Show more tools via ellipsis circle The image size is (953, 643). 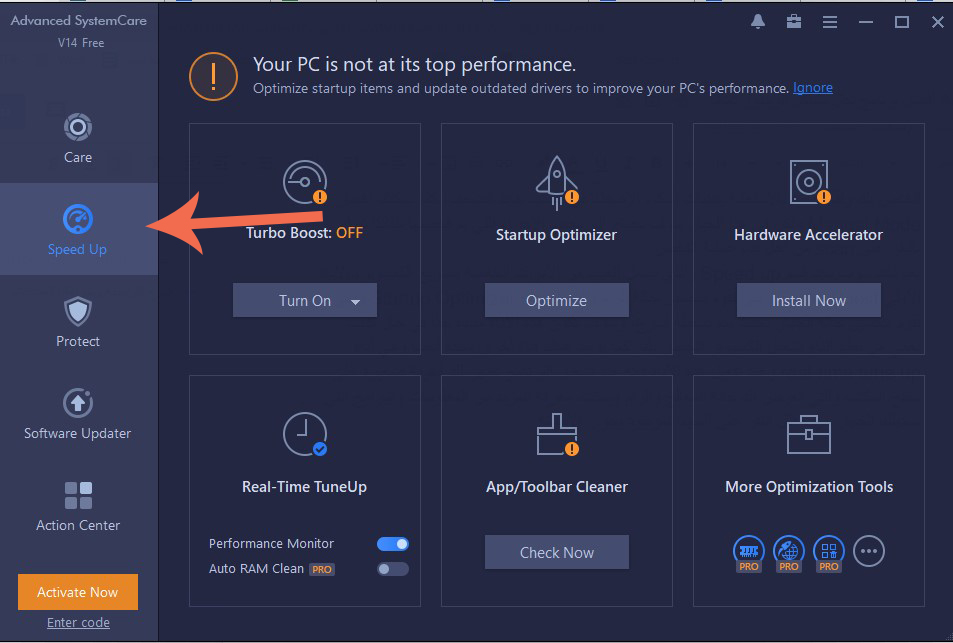869,550
